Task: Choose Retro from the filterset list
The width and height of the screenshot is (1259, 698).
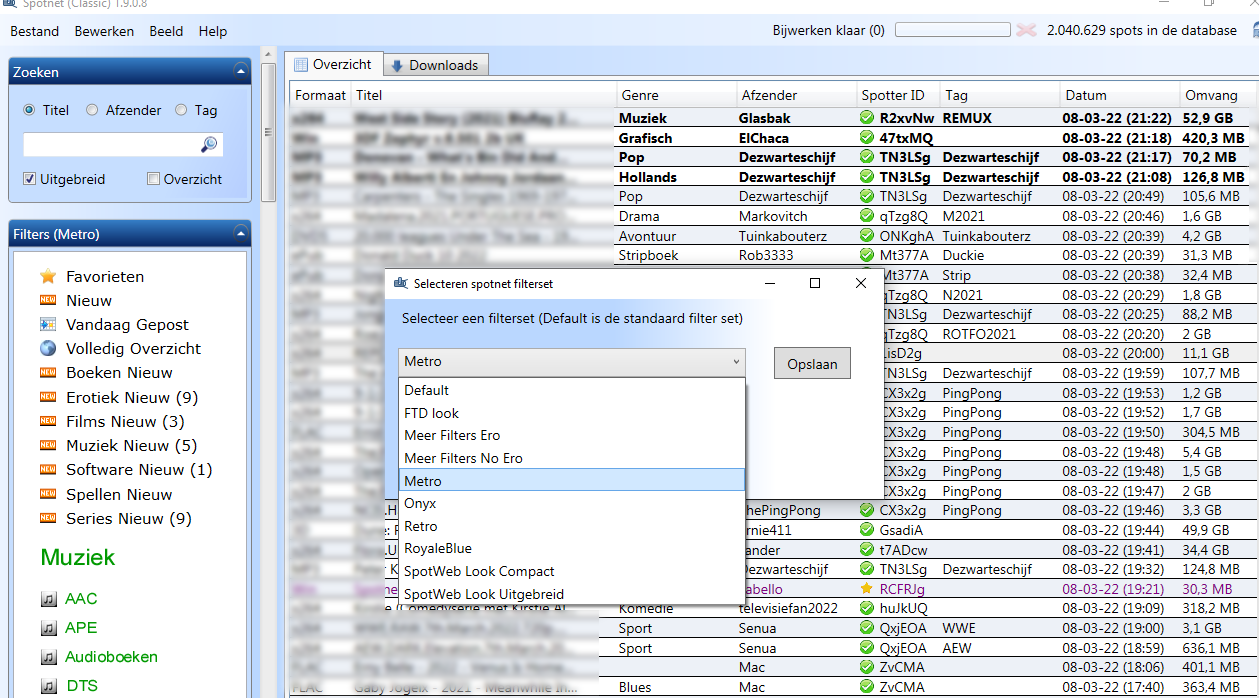Action: (x=572, y=526)
